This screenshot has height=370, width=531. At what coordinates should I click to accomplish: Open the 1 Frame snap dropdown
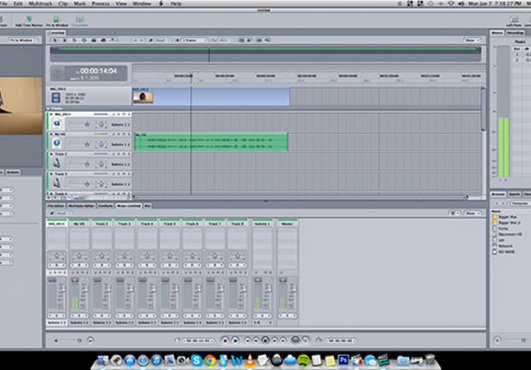(x=194, y=40)
